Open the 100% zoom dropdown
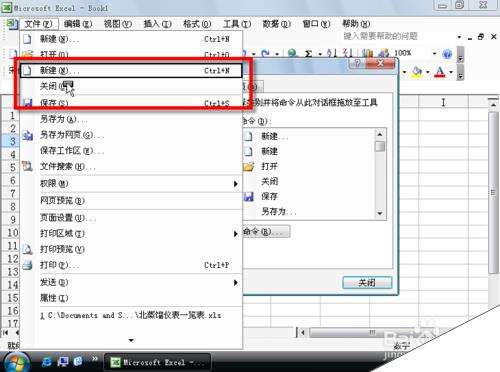The height and width of the screenshot is (372, 500). tap(434, 53)
